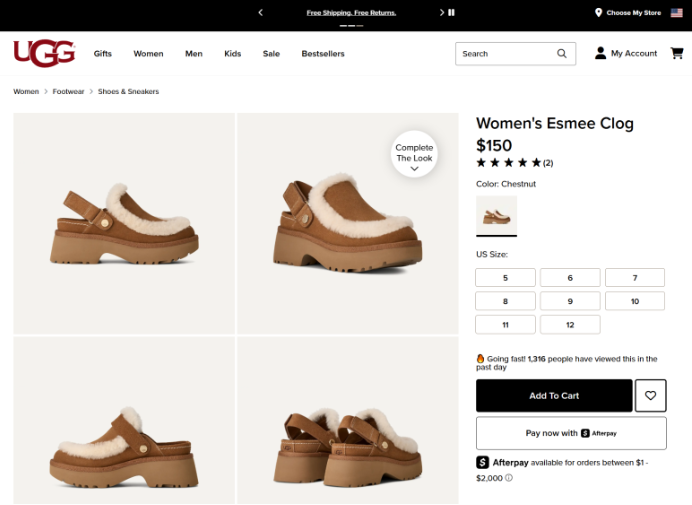This screenshot has width=692, height=505.
Task: Expand Complete The Look chevron
Action: 414,170
